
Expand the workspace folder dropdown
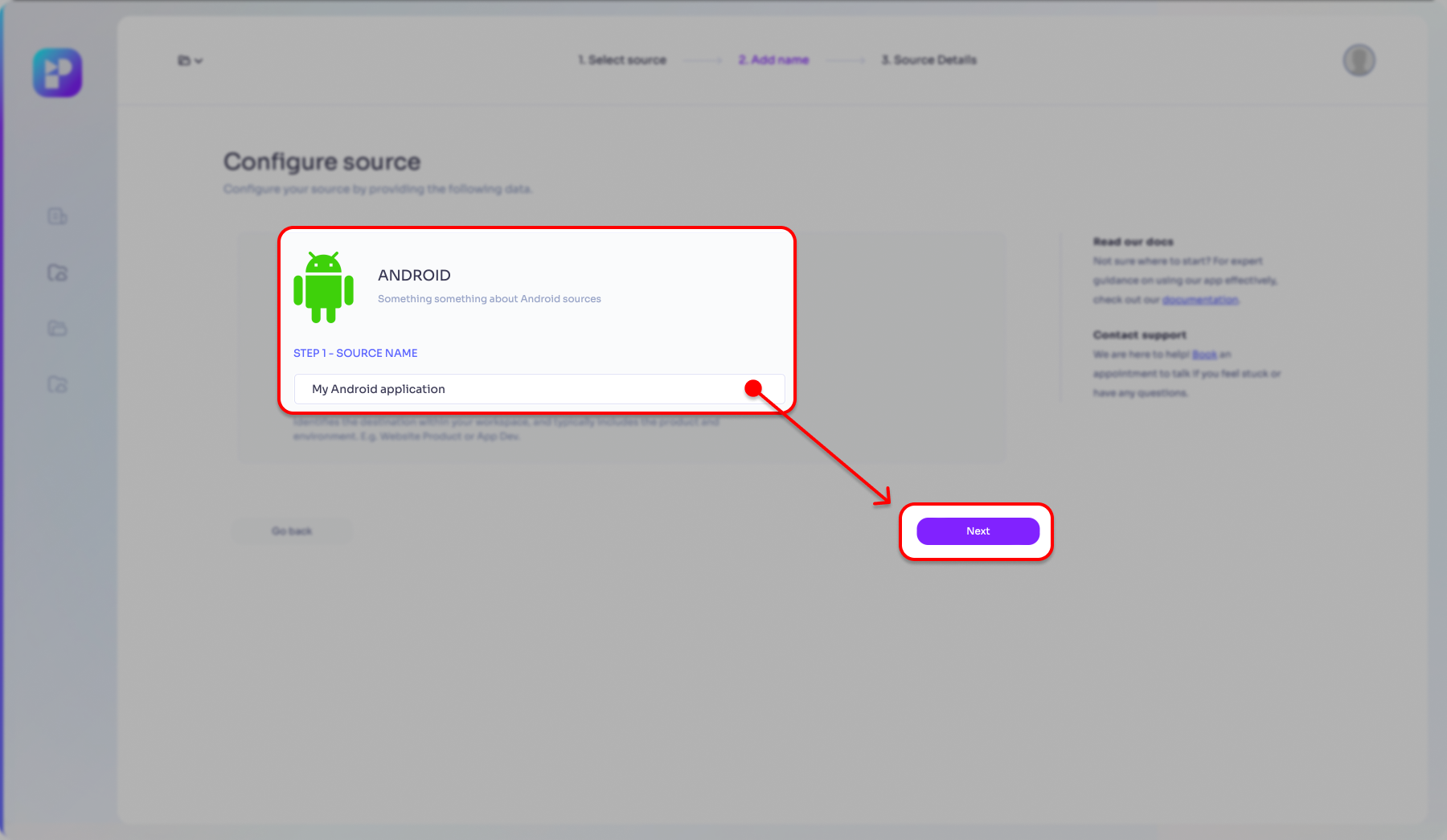pyautogui.click(x=190, y=60)
